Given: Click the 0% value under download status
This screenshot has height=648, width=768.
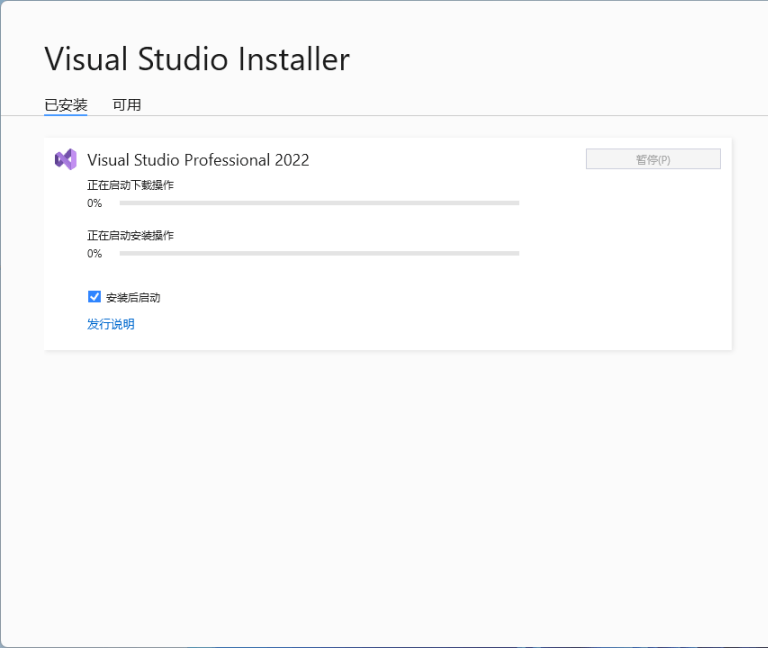Looking at the screenshot, I should [95, 203].
